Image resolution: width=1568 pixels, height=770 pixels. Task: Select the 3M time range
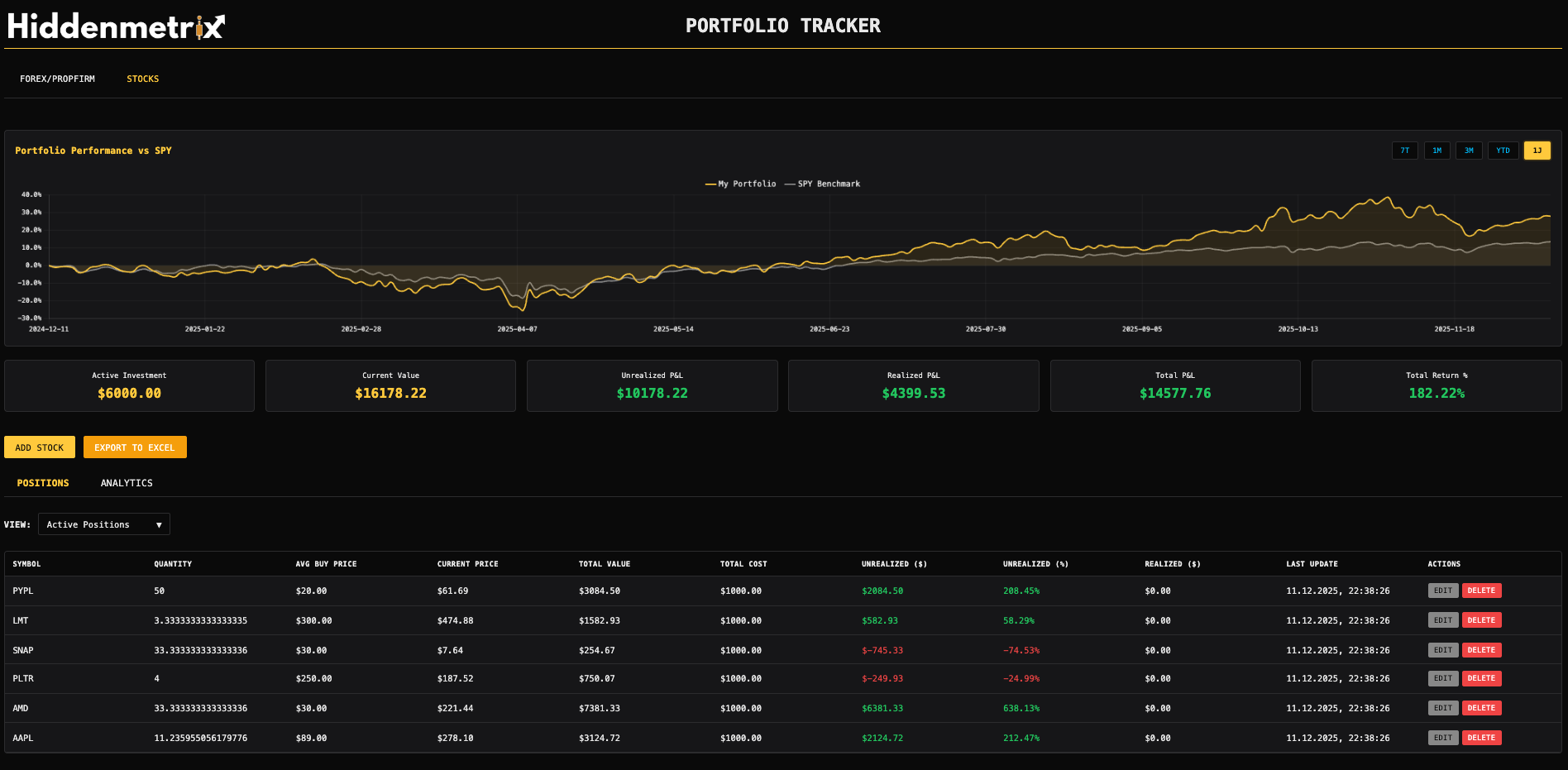(x=1470, y=151)
